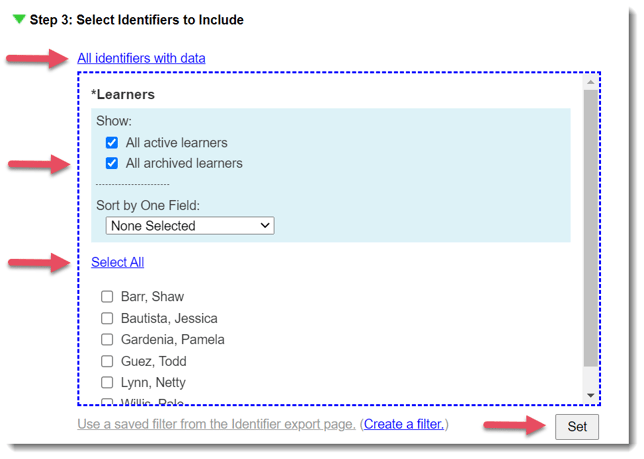
Task: Check the Barr, Shaw checkbox
Action: click(108, 297)
